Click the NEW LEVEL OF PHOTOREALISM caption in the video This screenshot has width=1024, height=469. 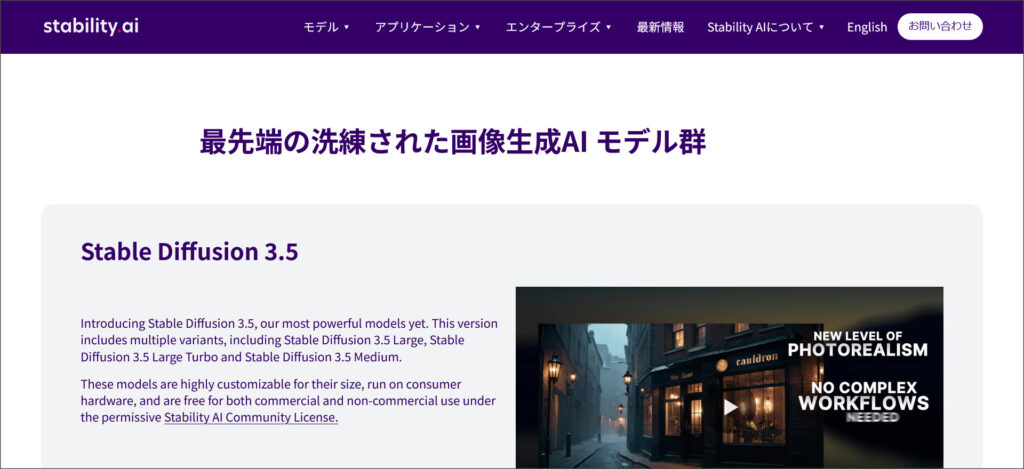(857, 344)
